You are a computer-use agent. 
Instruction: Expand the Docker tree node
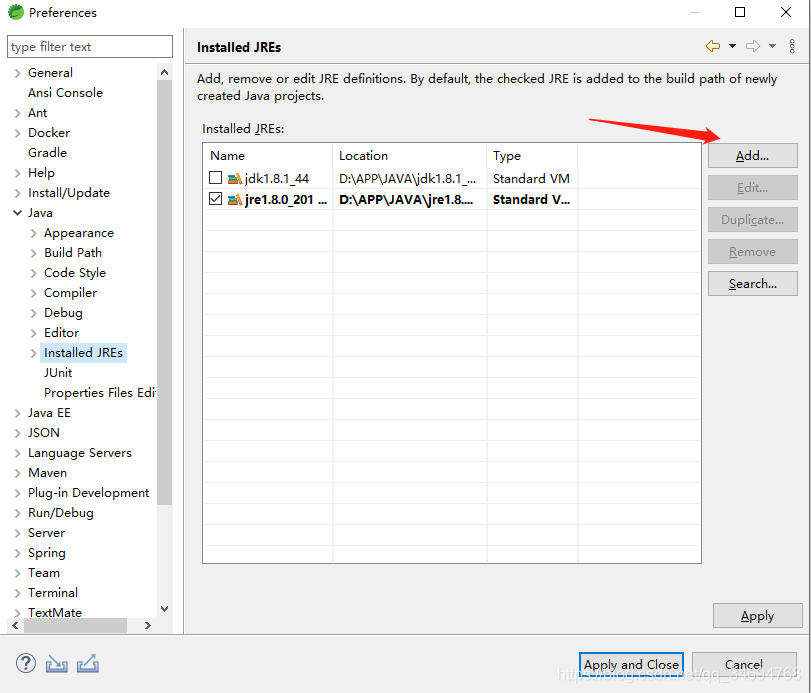(x=17, y=133)
